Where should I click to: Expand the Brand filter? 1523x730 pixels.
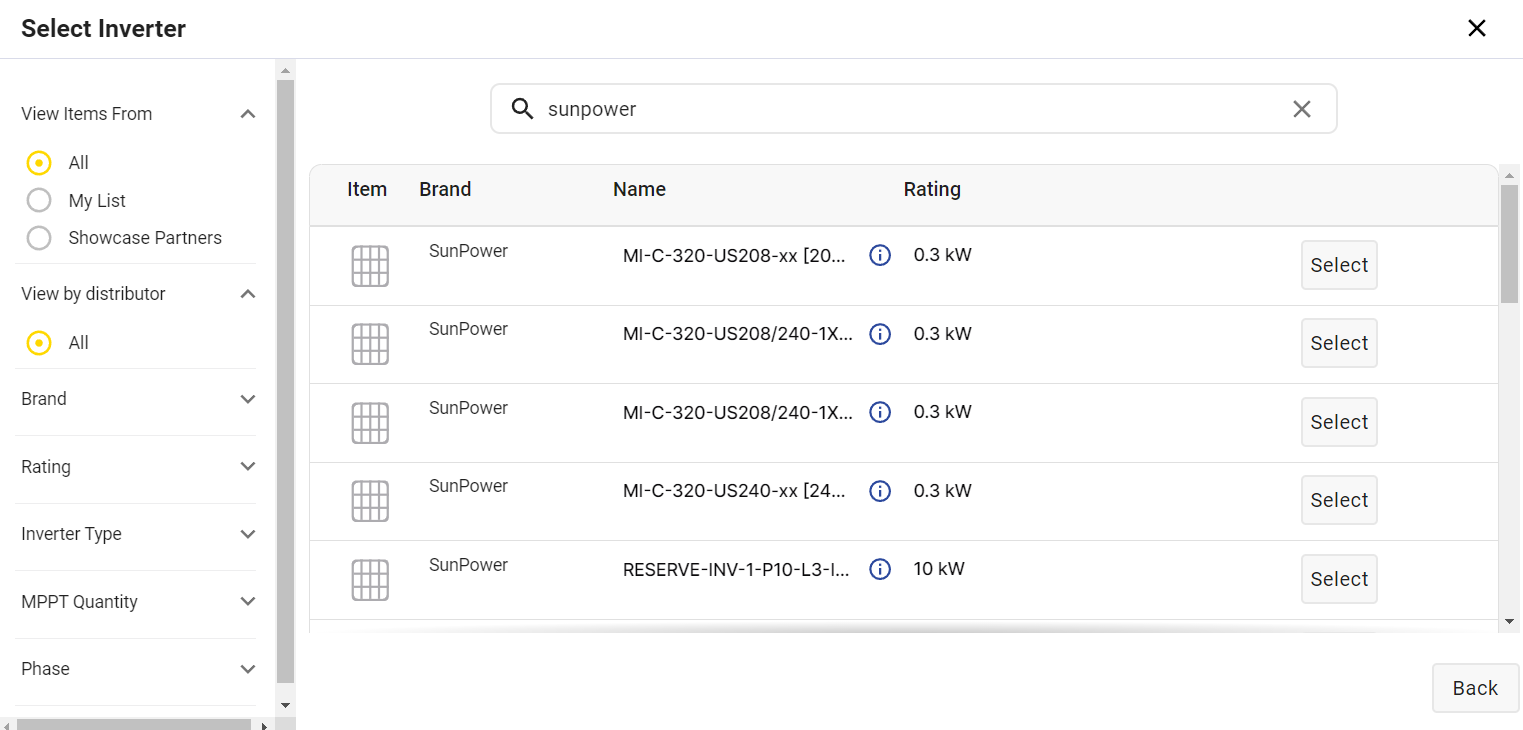[x=248, y=399]
